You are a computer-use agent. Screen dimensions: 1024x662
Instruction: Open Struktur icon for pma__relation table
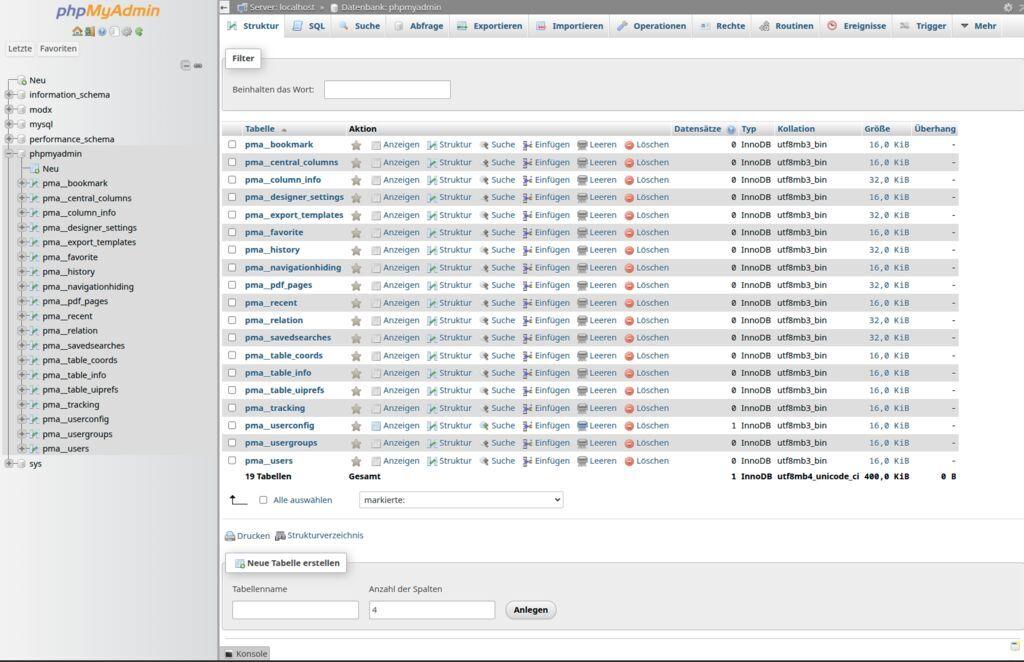coord(432,320)
